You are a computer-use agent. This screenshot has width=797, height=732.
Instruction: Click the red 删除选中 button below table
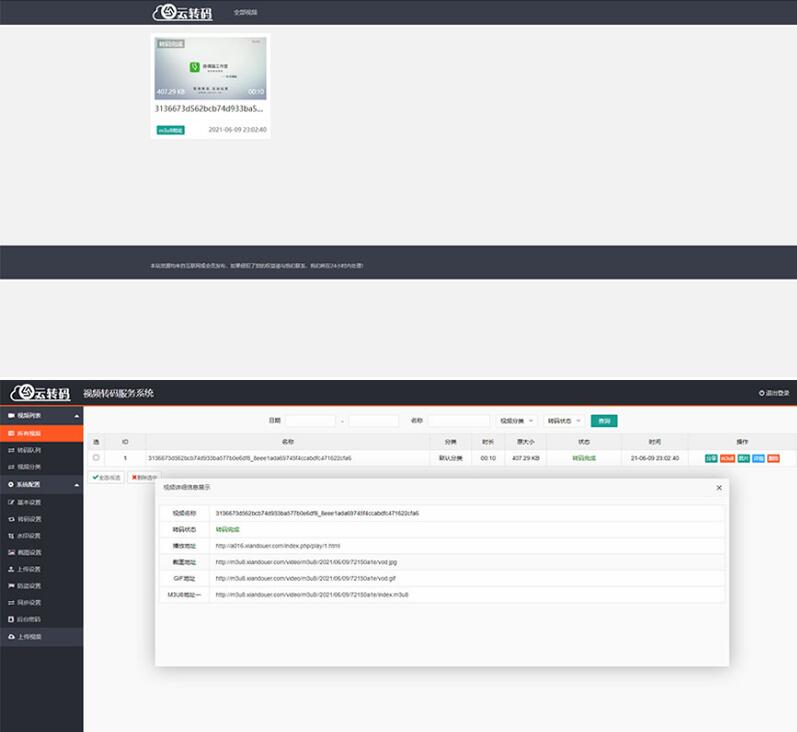point(145,477)
